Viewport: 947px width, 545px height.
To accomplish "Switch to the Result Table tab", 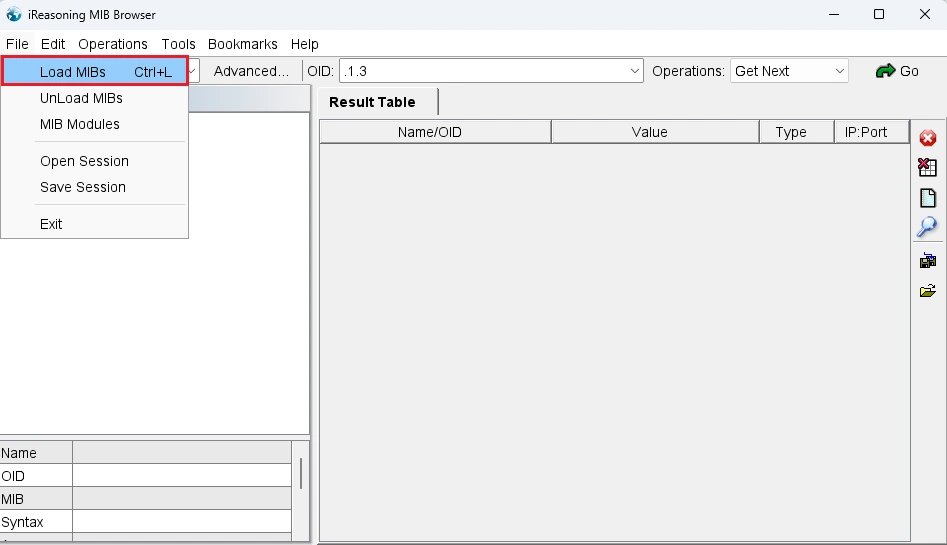I will click(378, 102).
